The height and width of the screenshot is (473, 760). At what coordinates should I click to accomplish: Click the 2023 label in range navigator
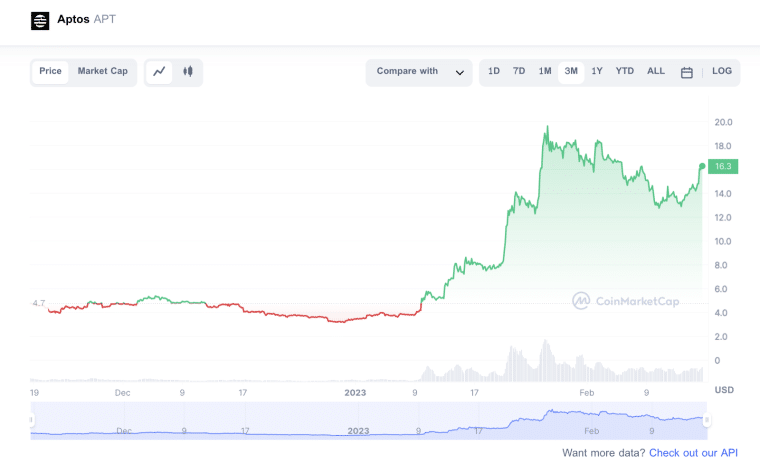(358, 431)
